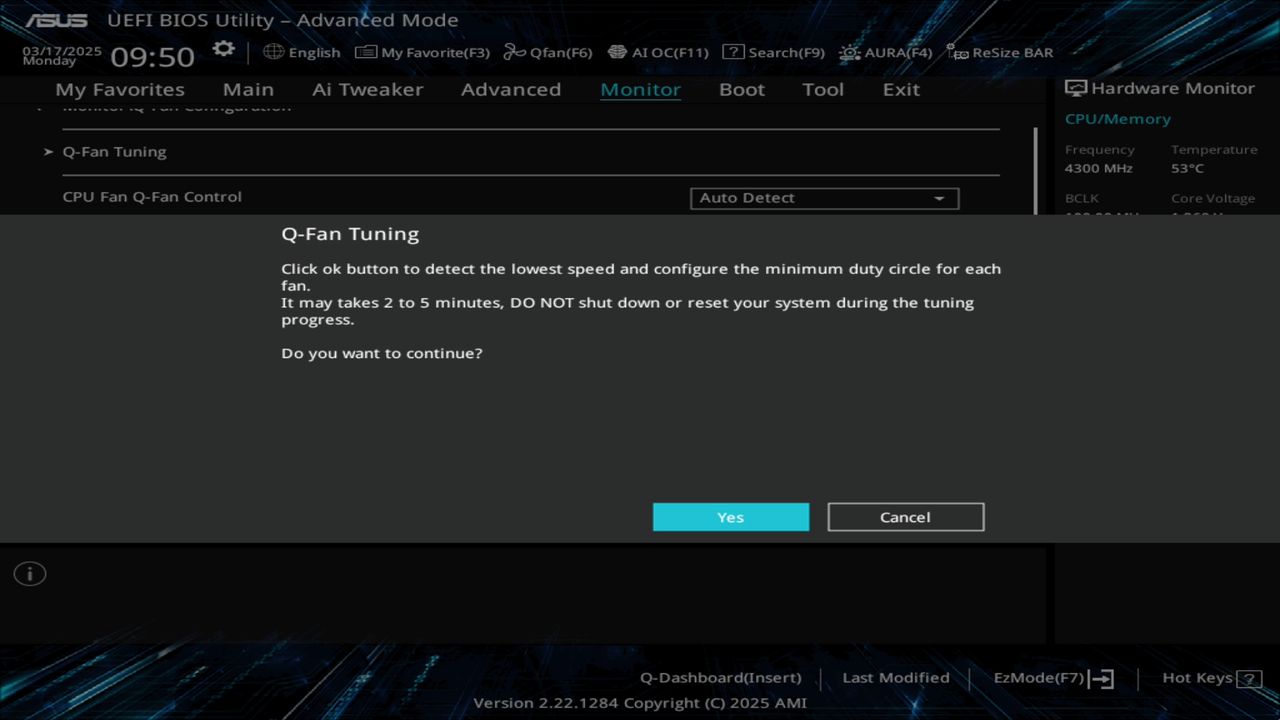Click the 09:50 clock display

(x=152, y=56)
